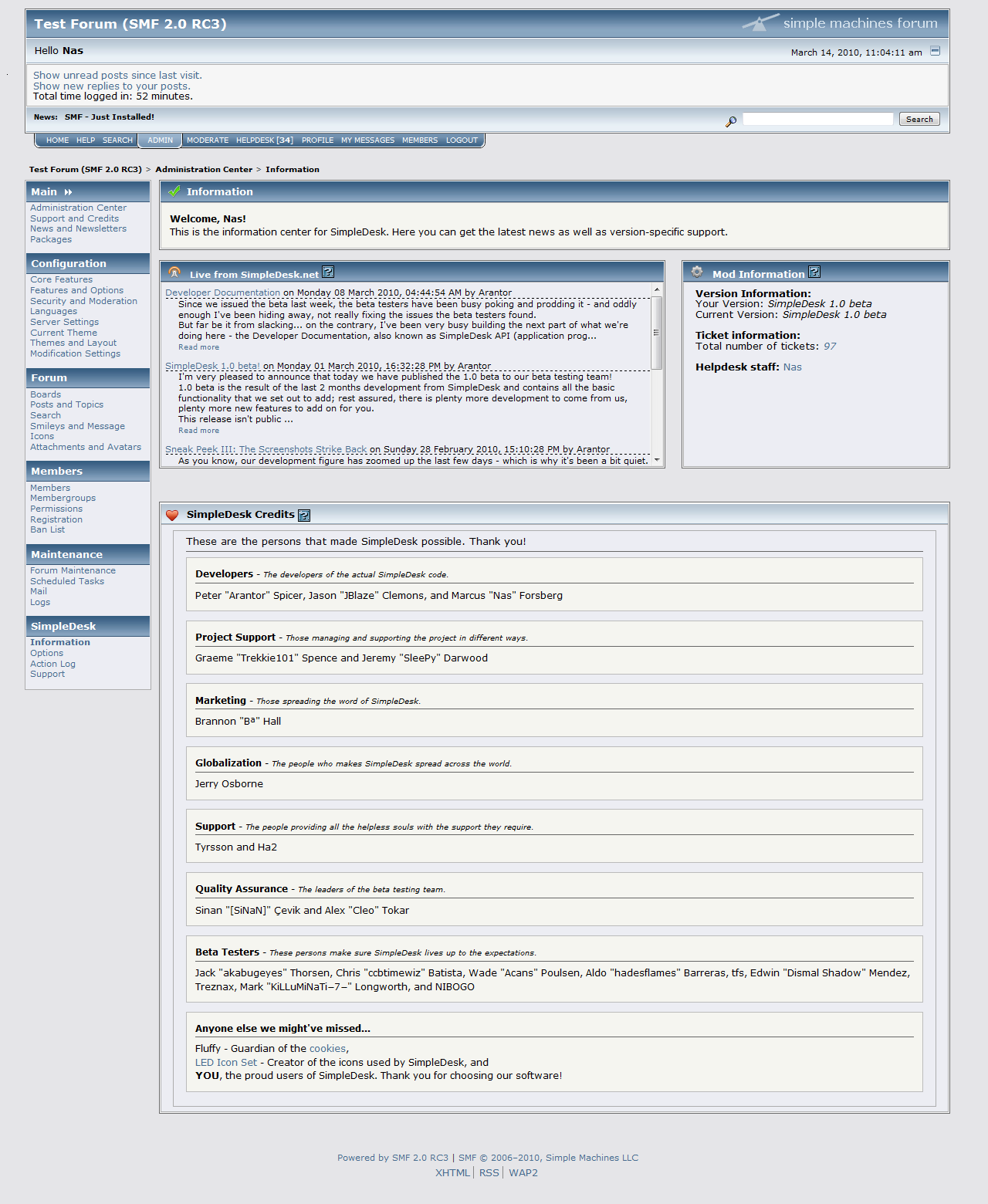The height and width of the screenshot is (1204, 988).
Task: Click Read more under Developer Documentation
Action: 198,347
